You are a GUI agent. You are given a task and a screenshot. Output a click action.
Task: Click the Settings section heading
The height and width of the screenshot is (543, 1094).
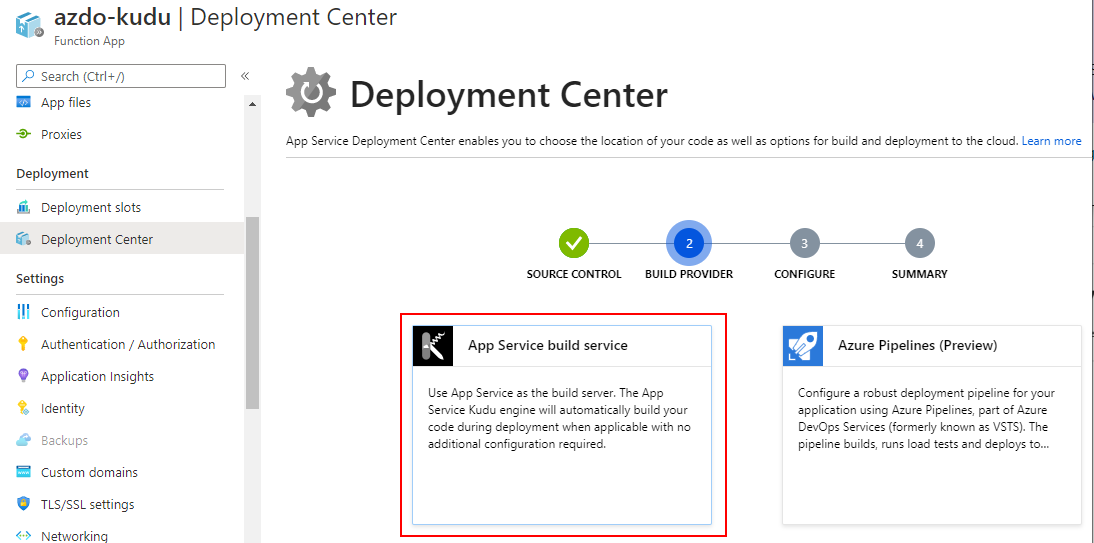[40, 278]
